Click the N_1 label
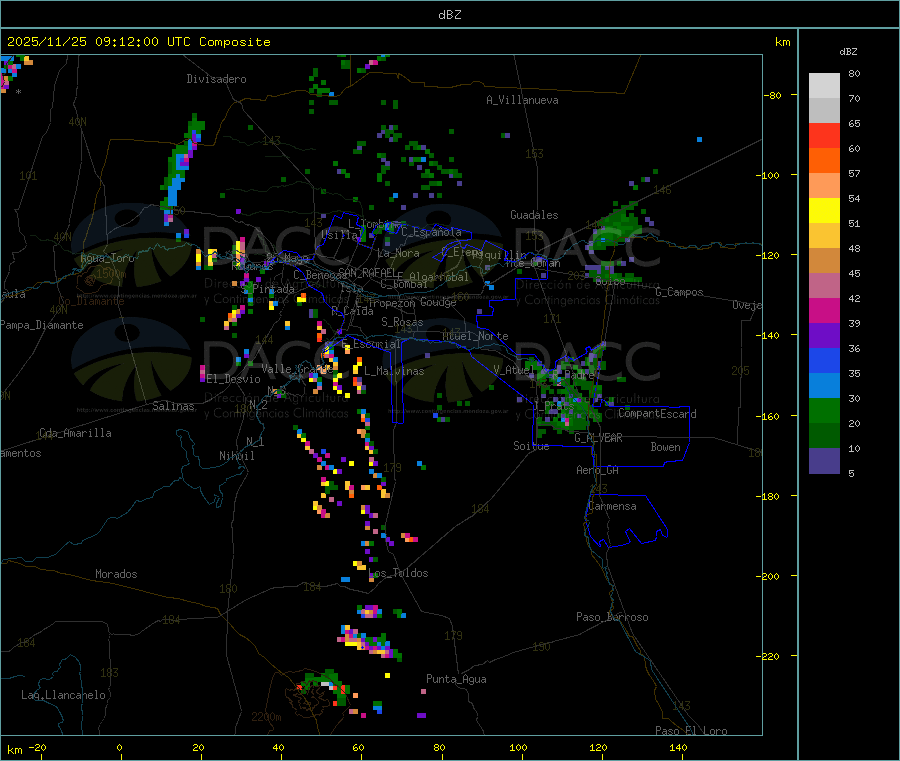 (x=255, y=441)
